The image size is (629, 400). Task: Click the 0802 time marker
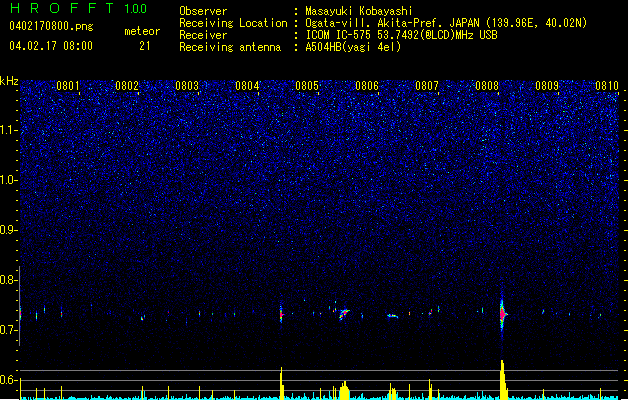pos(127,86)
